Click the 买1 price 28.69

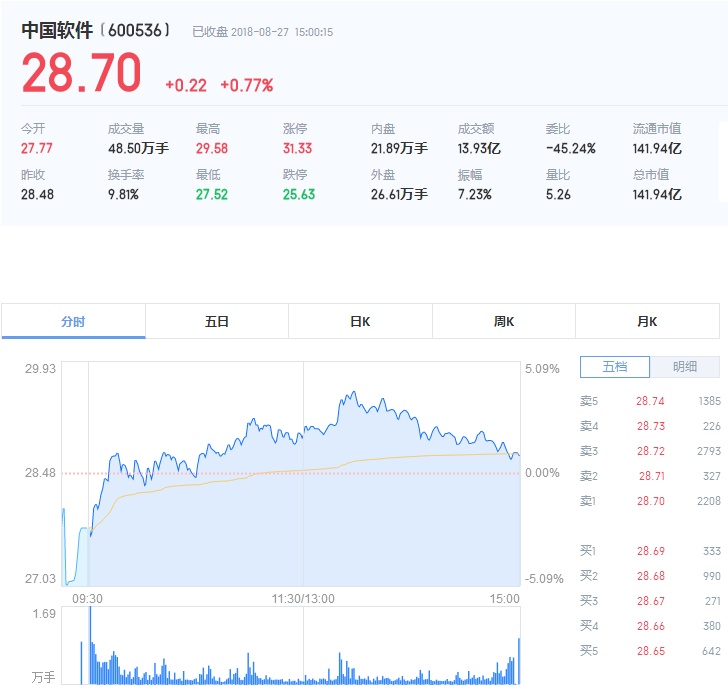(651, 551)
